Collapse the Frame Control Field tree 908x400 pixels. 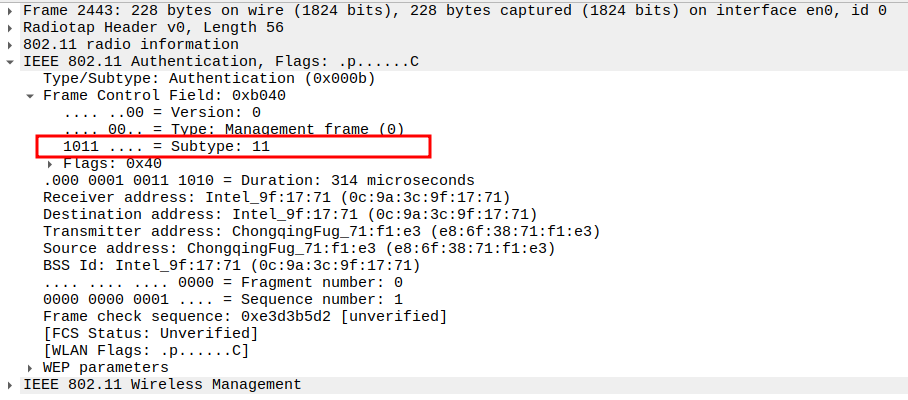click(31, 96)
